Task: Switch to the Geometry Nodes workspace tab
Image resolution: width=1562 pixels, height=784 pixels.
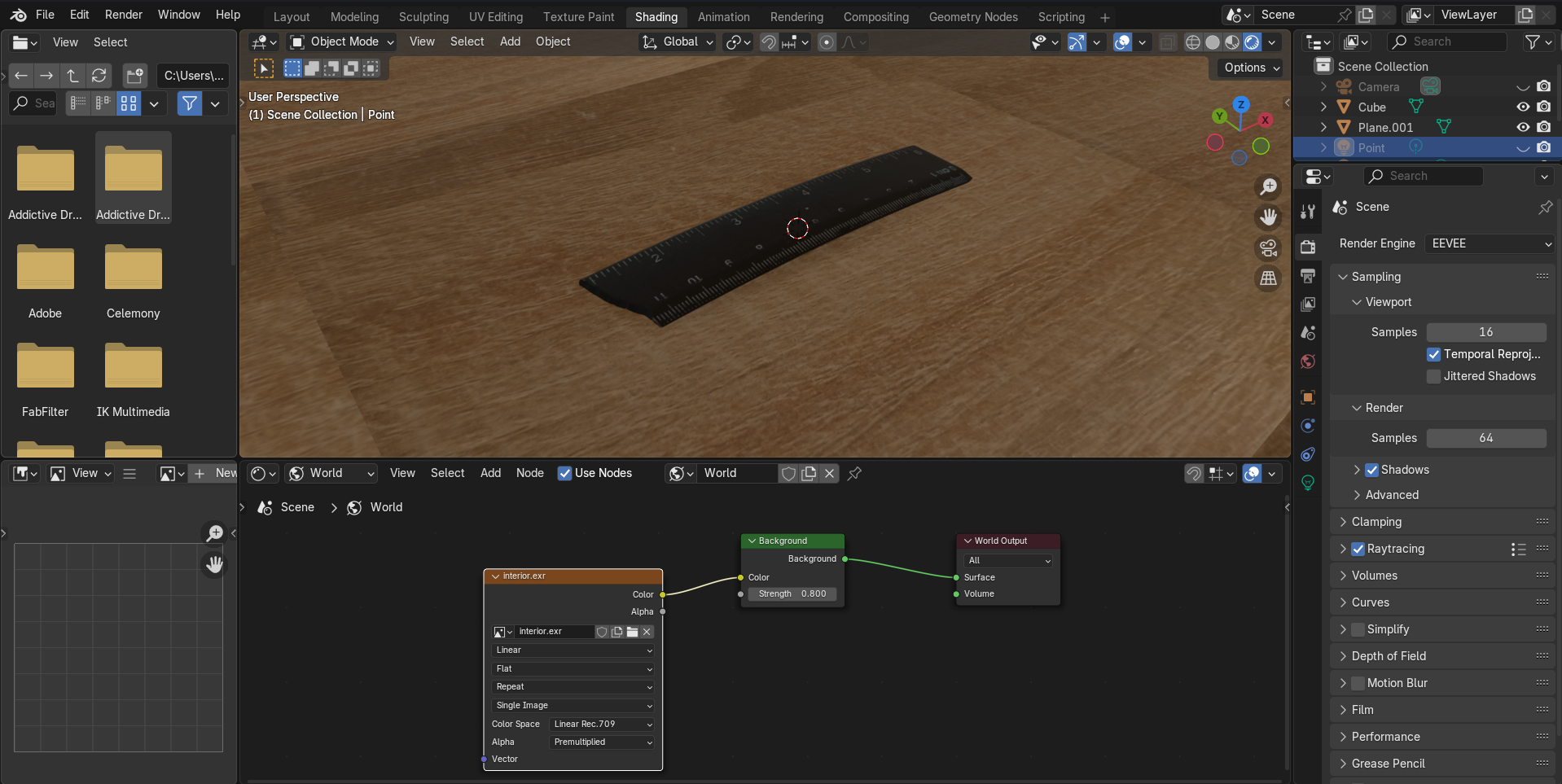Action: (973, 17)
